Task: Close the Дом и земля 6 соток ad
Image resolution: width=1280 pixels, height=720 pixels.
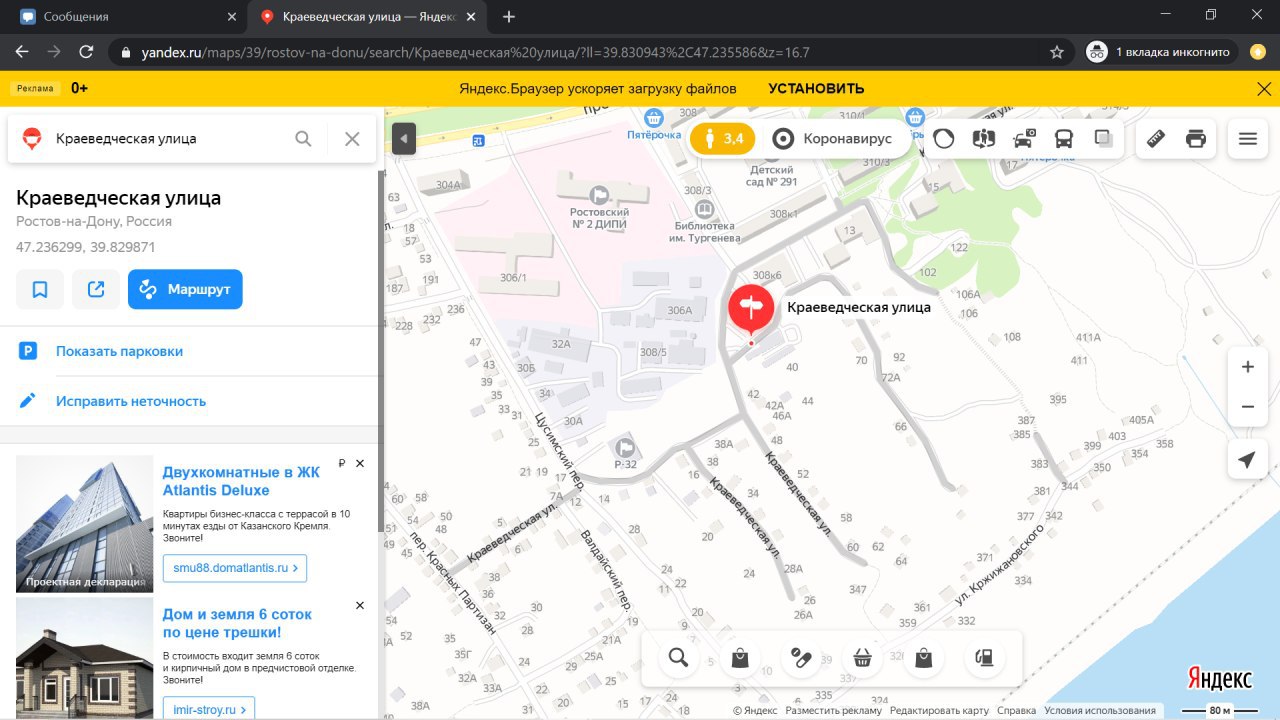Action: (x=360, y=605)
